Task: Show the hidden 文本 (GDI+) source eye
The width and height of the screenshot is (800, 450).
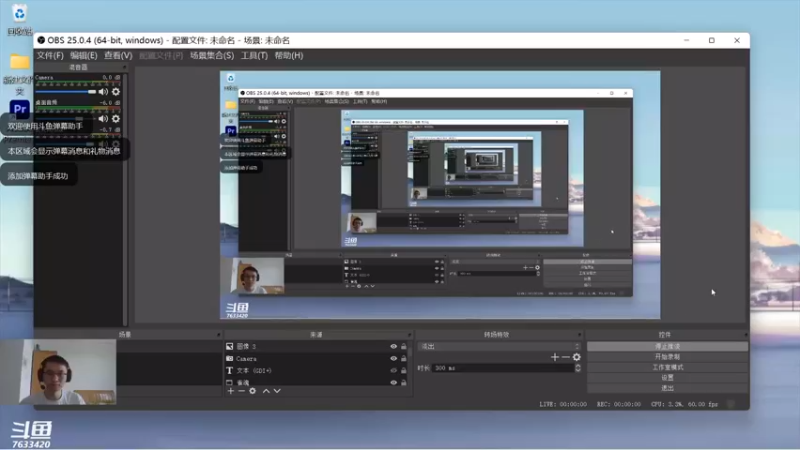Action: 393,370
